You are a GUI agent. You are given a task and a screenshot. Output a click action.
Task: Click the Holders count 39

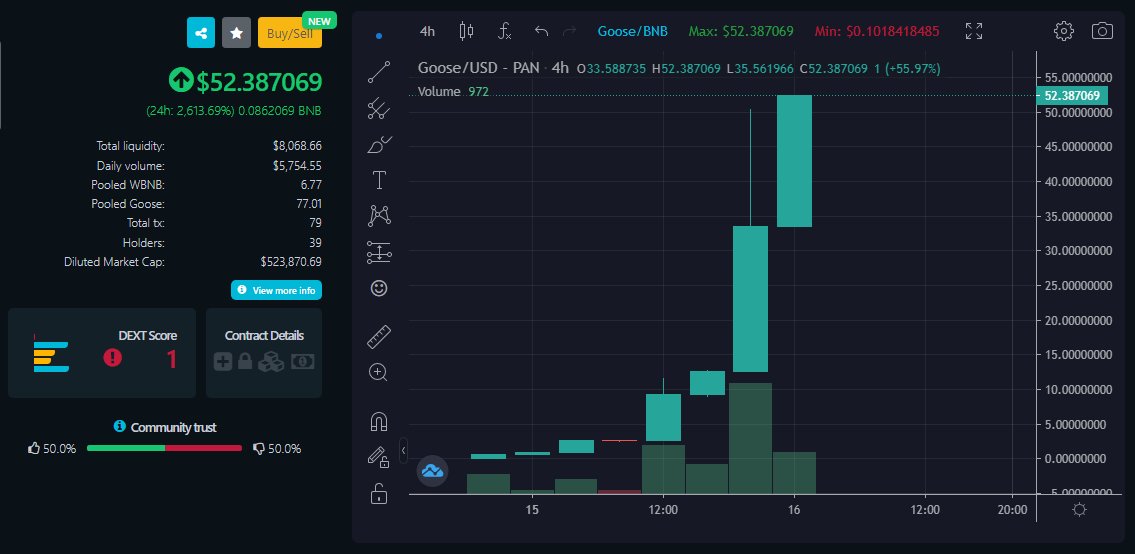tap(315, 243)
